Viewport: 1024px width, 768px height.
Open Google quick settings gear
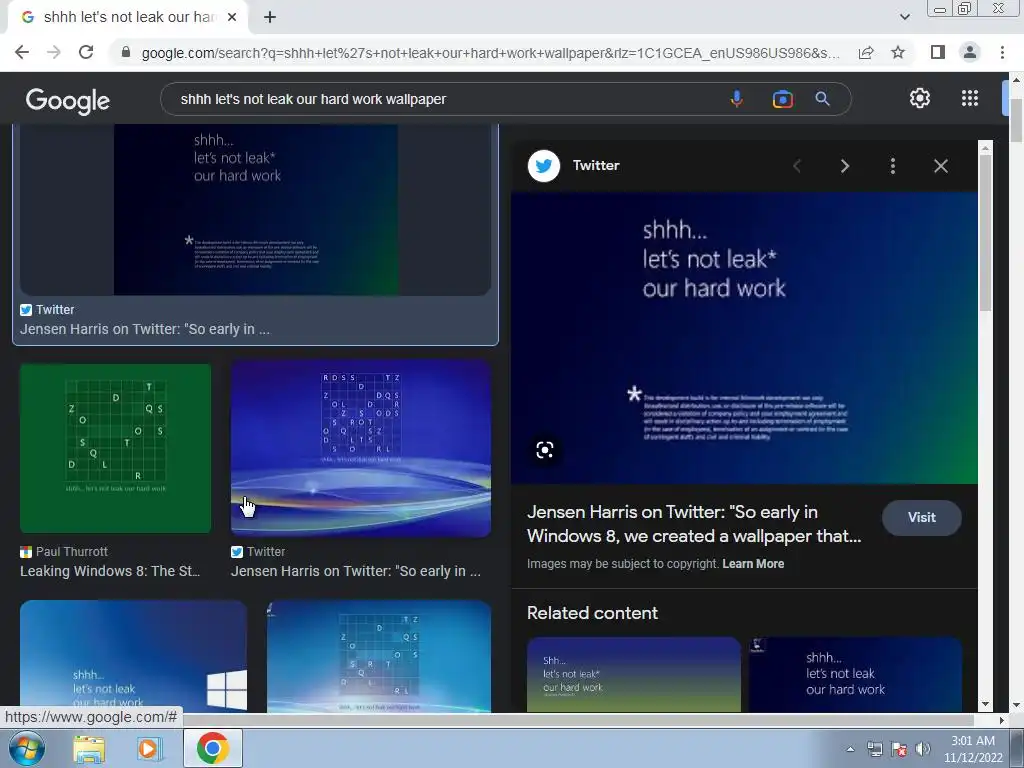[920, 98]
